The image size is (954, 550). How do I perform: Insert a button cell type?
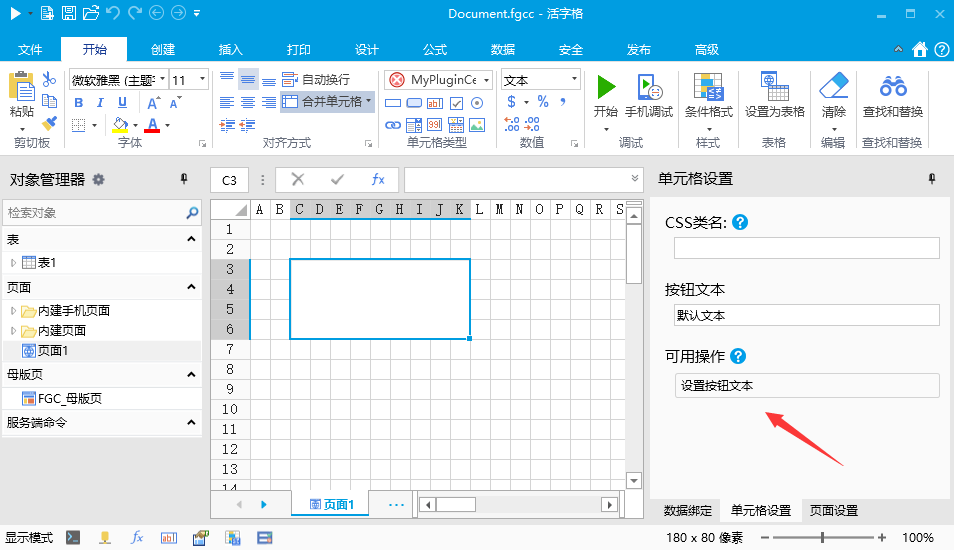pos(414,103)
